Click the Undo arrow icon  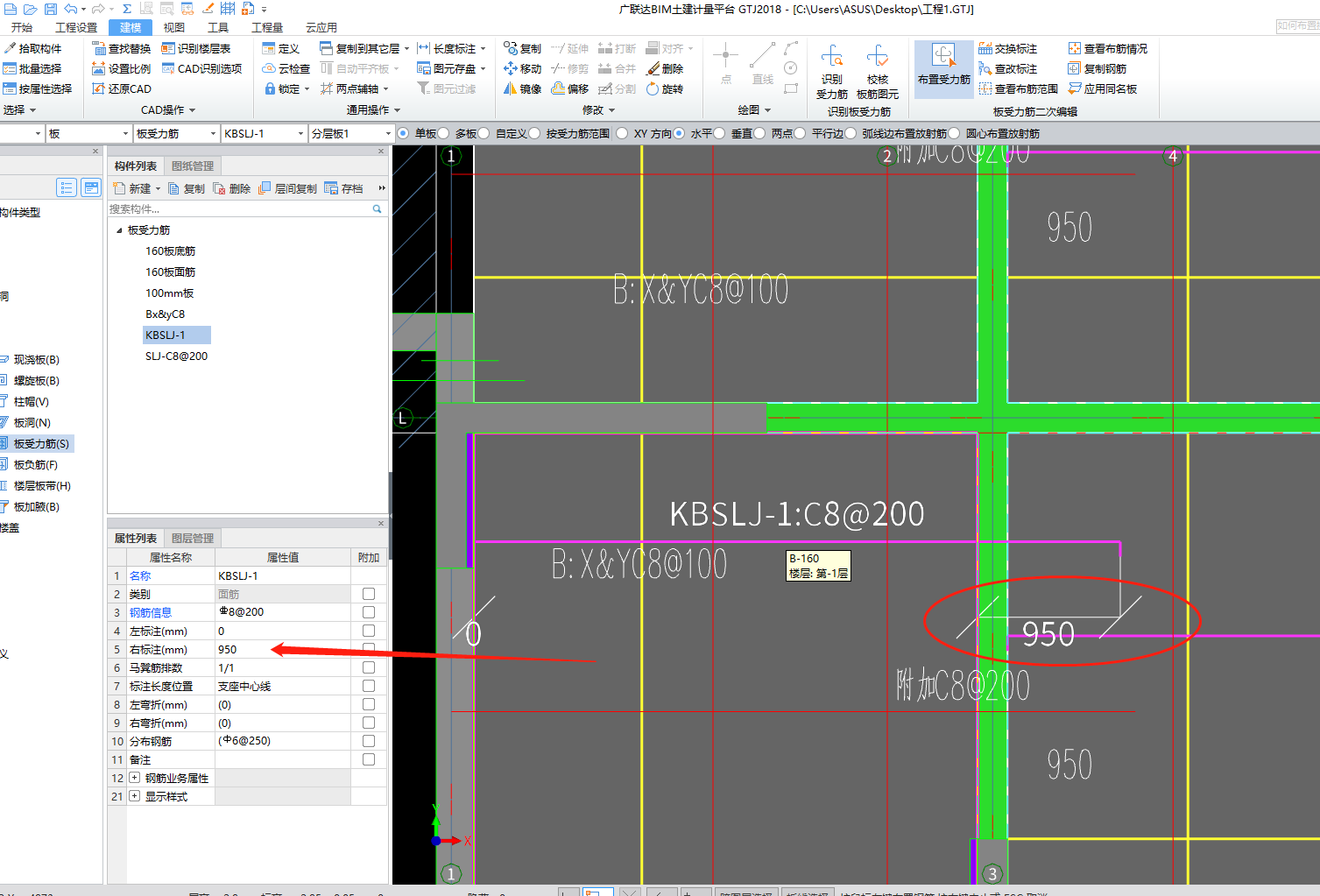(71, 9)
